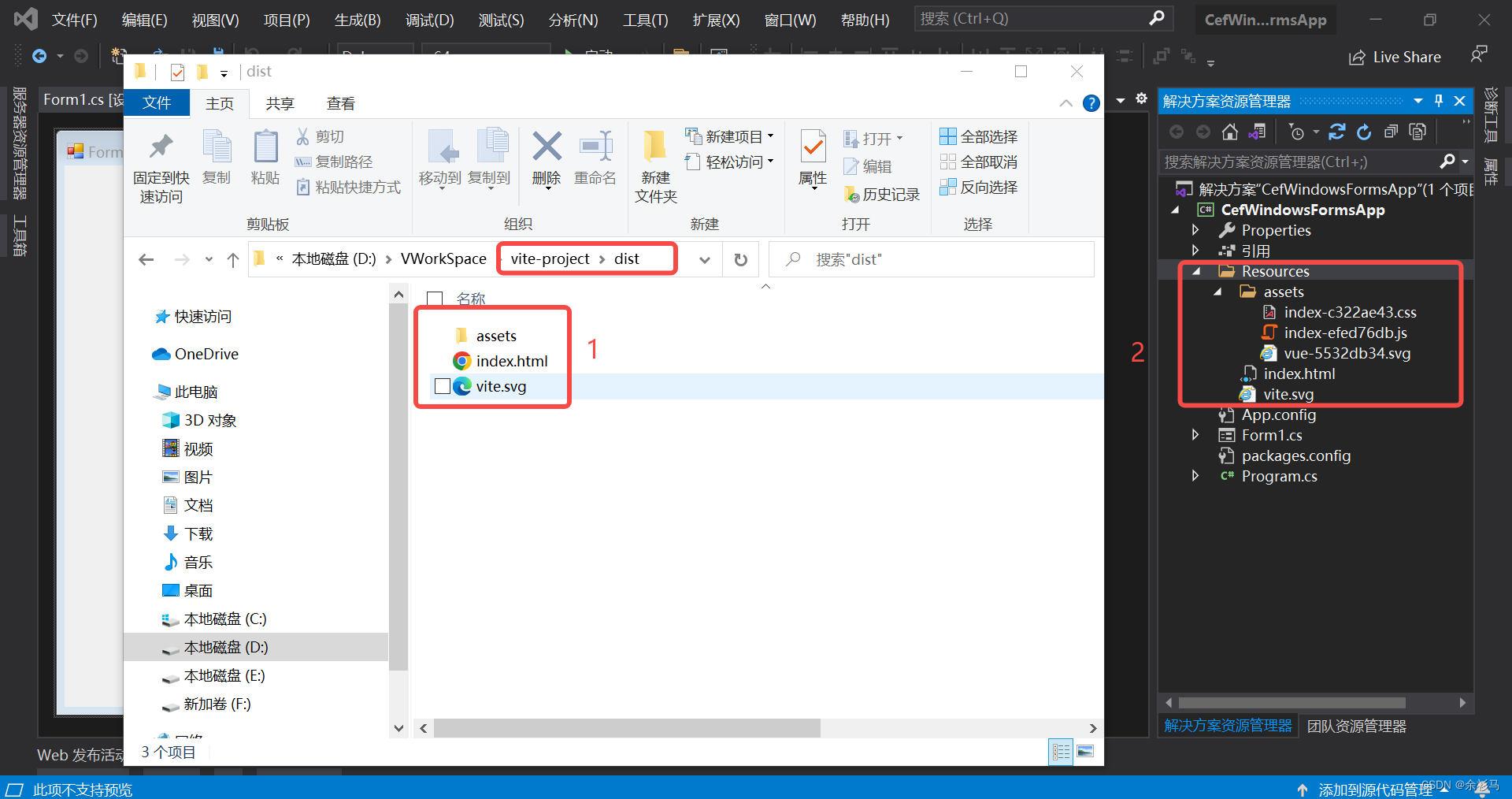Unpin the Solution Explorer panel
1512x799 pixels.
pos(1439,101)
